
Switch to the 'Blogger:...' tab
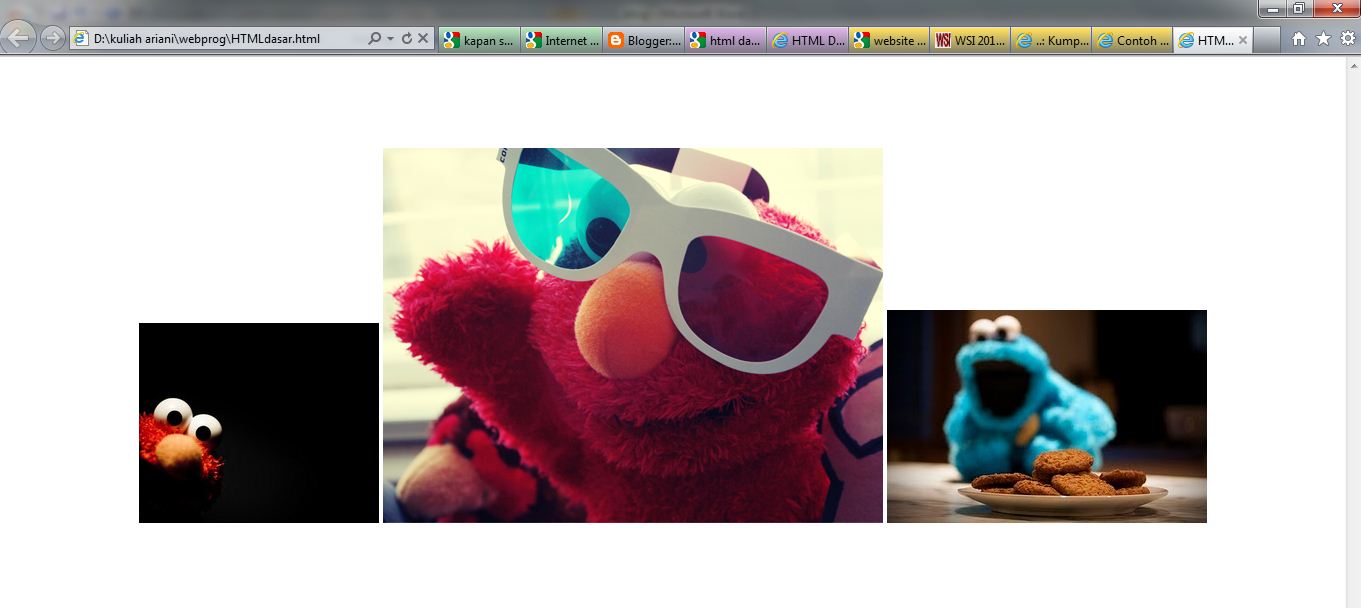click(643, 40)
